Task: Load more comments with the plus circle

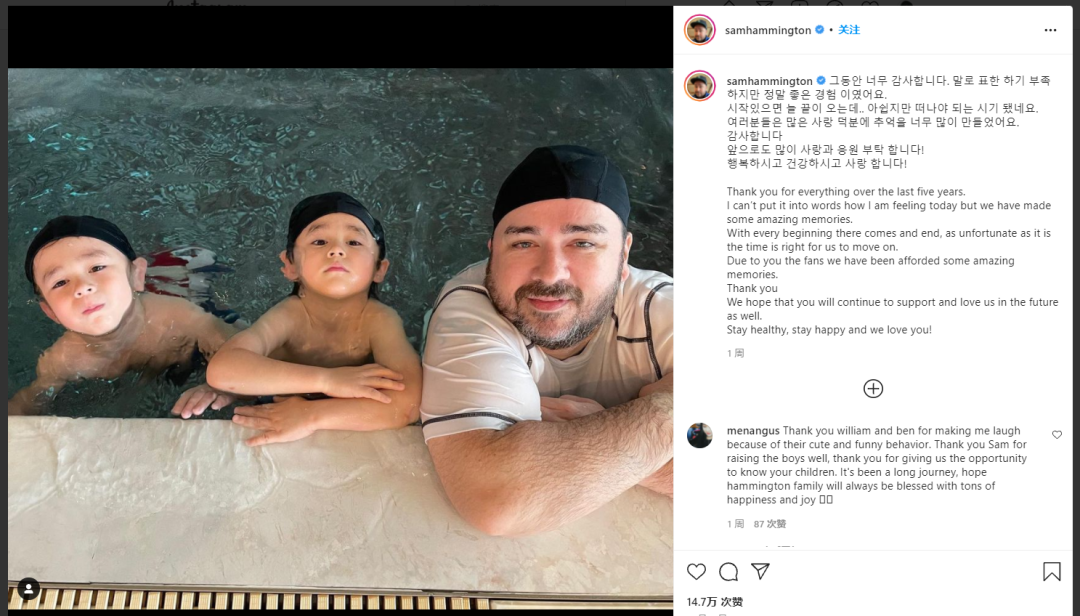Action: tap(873, 389)
